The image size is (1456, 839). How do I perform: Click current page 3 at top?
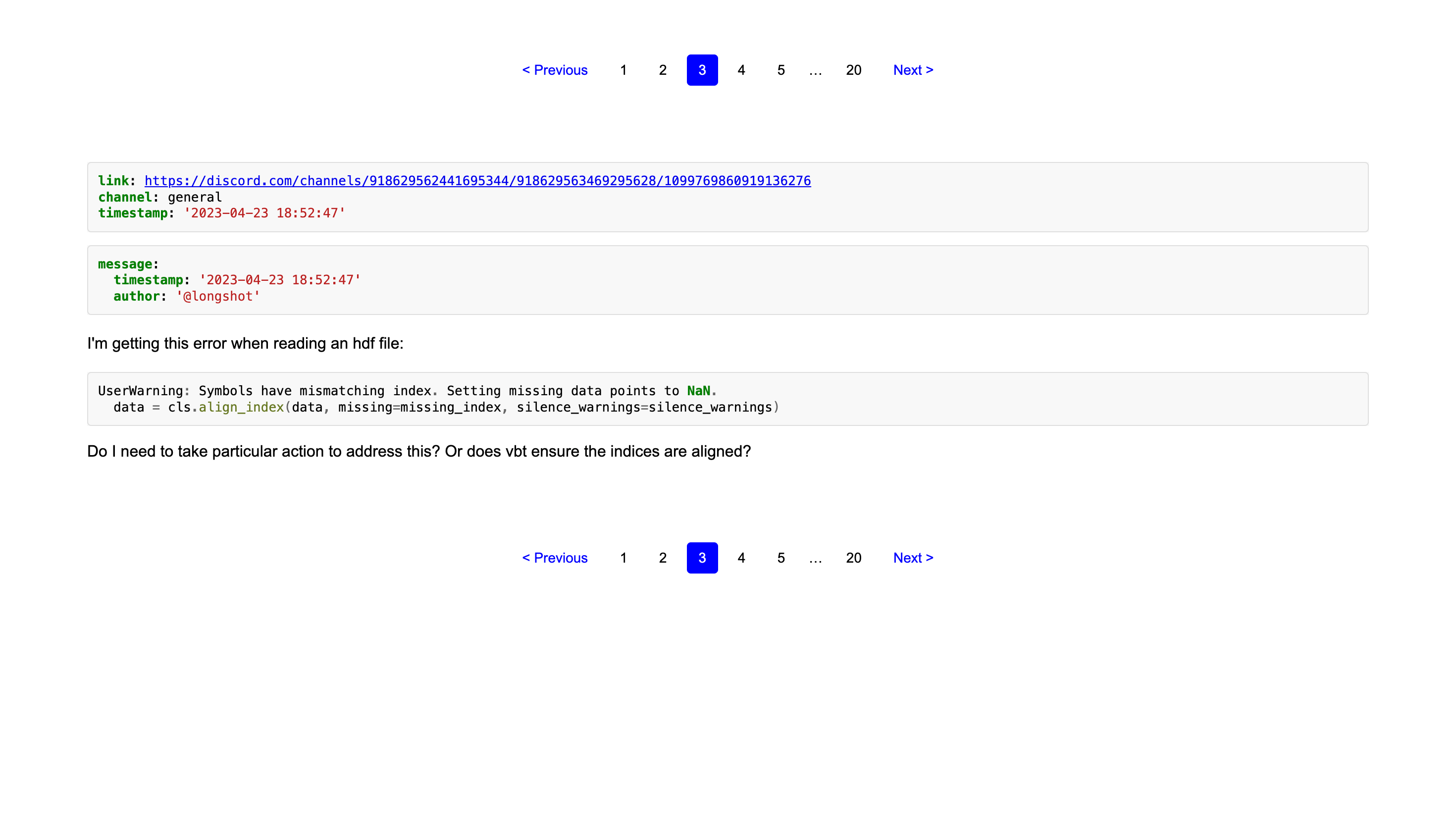pyautogui.click(x=702, y=70)
